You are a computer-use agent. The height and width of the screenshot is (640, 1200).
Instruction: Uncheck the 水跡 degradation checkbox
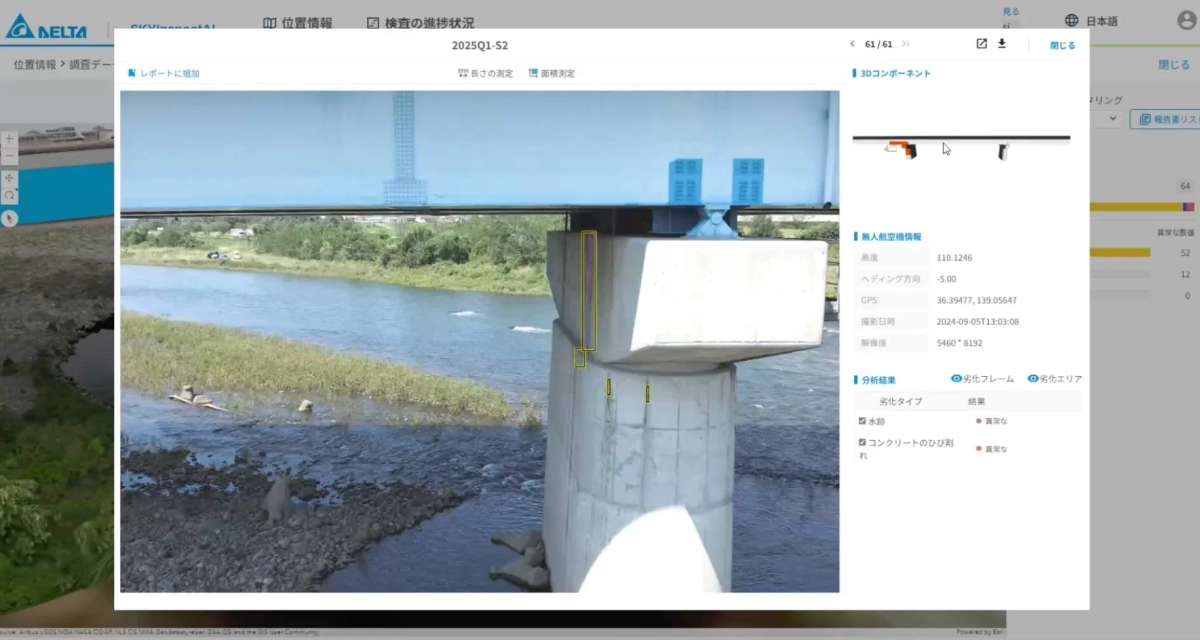862,421
